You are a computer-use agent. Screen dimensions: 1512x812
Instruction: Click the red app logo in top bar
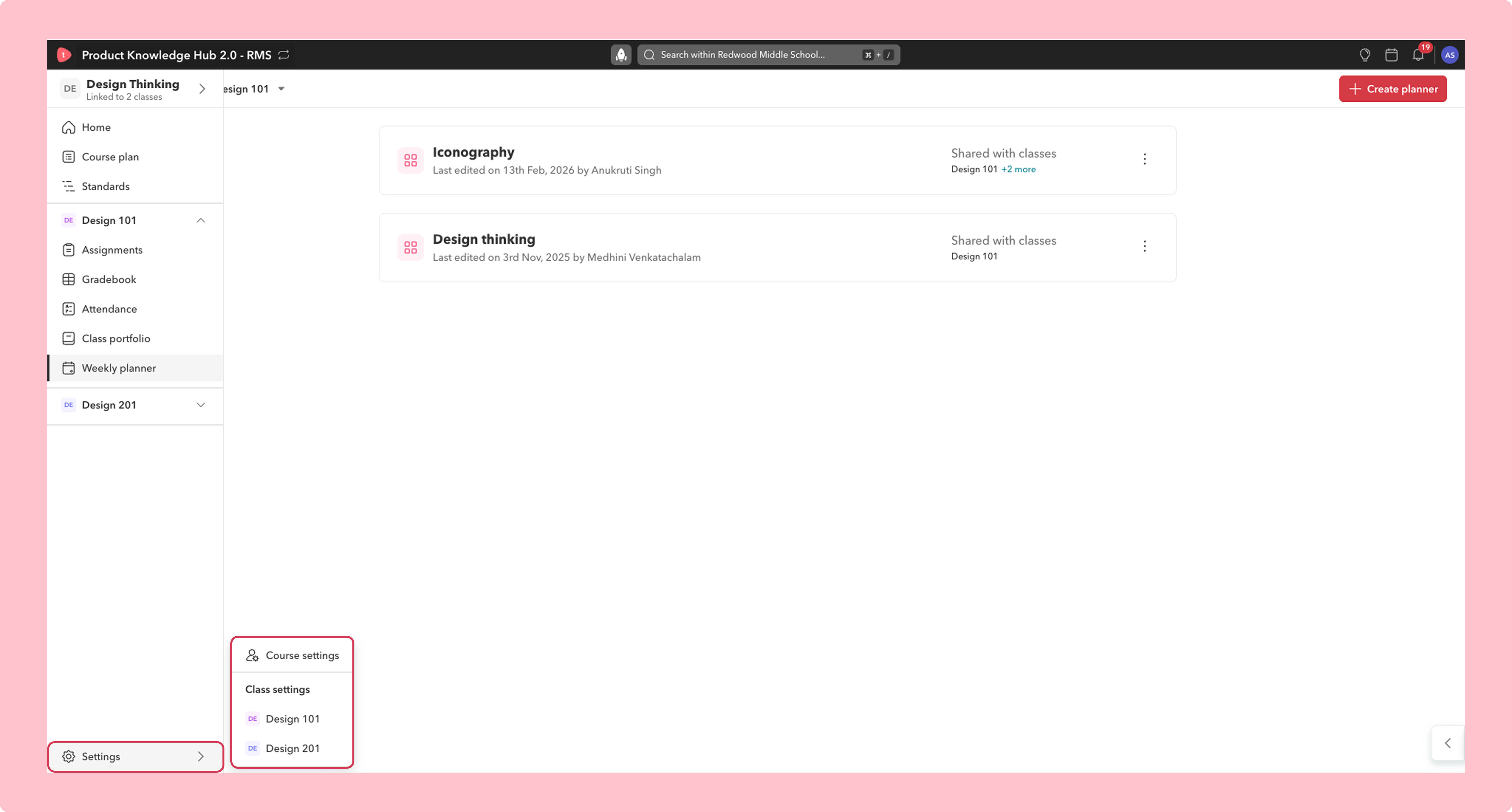pos(64,55)
